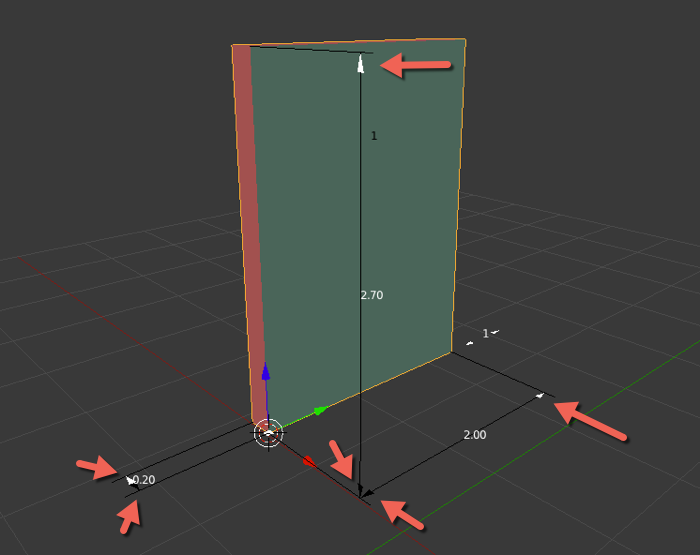
Task: Click the green Y-axis gizmo arrow
Action: coord(320,410)
